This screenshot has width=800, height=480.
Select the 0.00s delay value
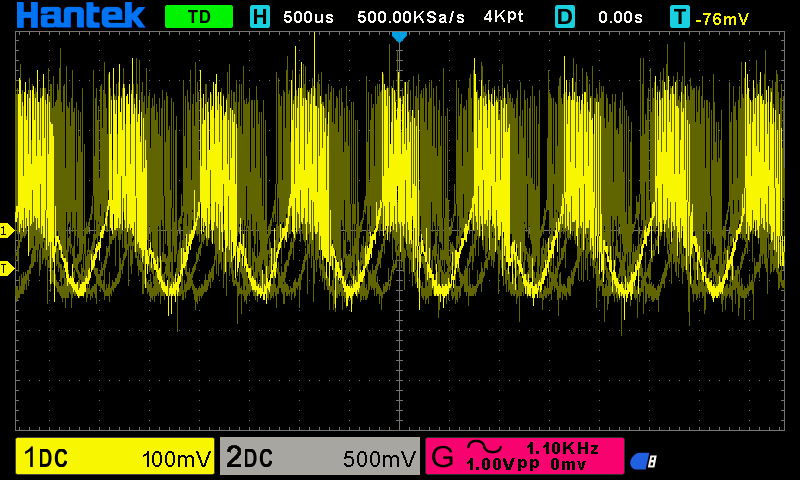click(620, 17)
